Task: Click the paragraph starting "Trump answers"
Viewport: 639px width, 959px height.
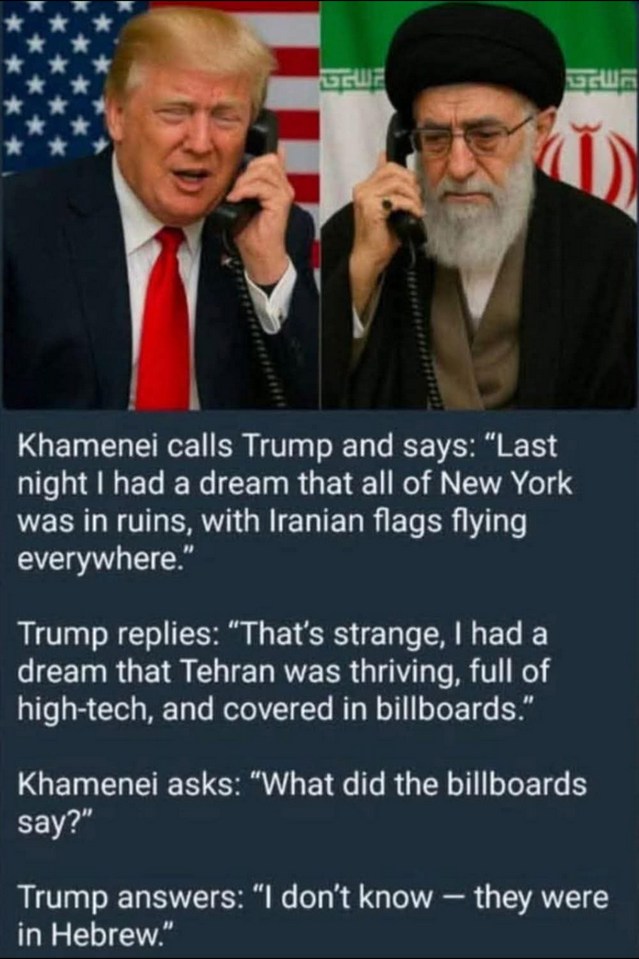Action: (x=312, y=915)
